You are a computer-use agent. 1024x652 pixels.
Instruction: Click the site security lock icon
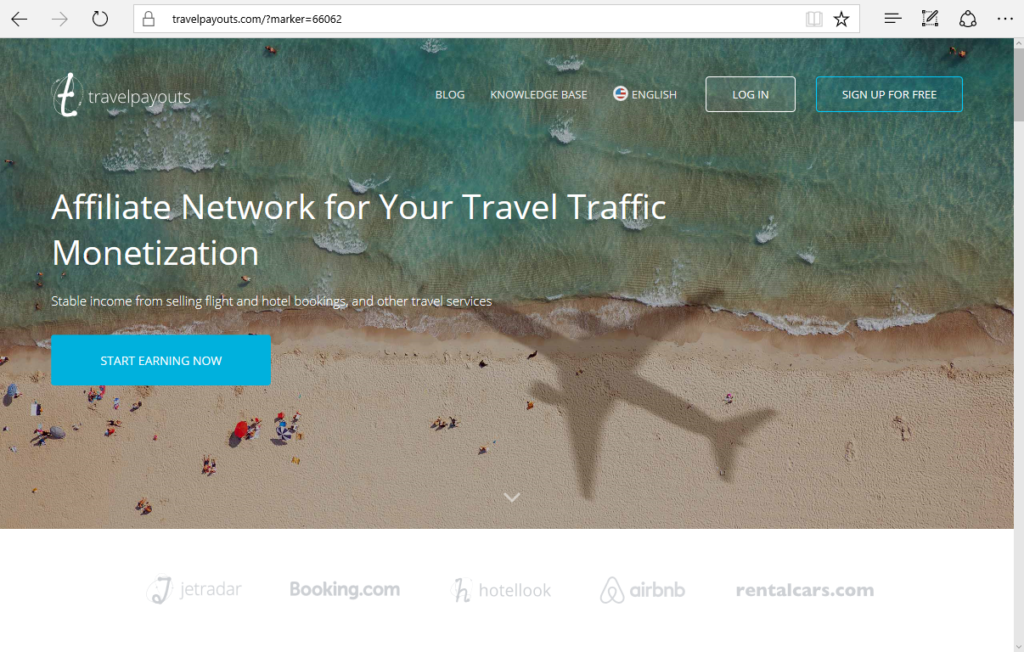tap(149, 19)
